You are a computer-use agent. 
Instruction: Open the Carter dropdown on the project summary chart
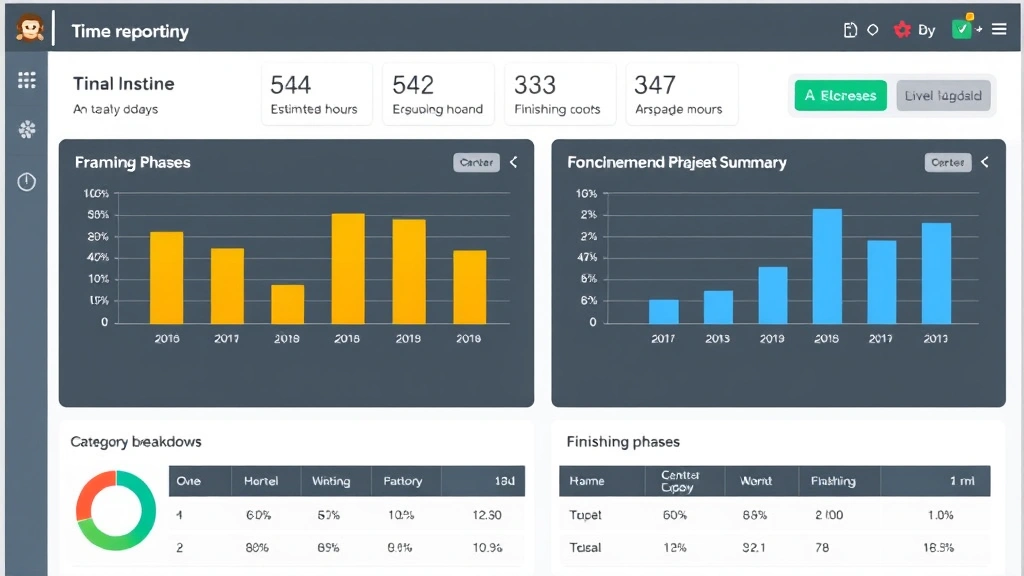pyautogui.click(x=947, y=162)
